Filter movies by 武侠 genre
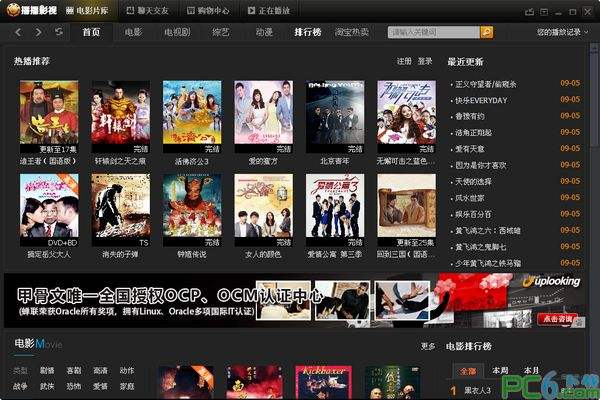600x400 pixels. tap(47, 386)
